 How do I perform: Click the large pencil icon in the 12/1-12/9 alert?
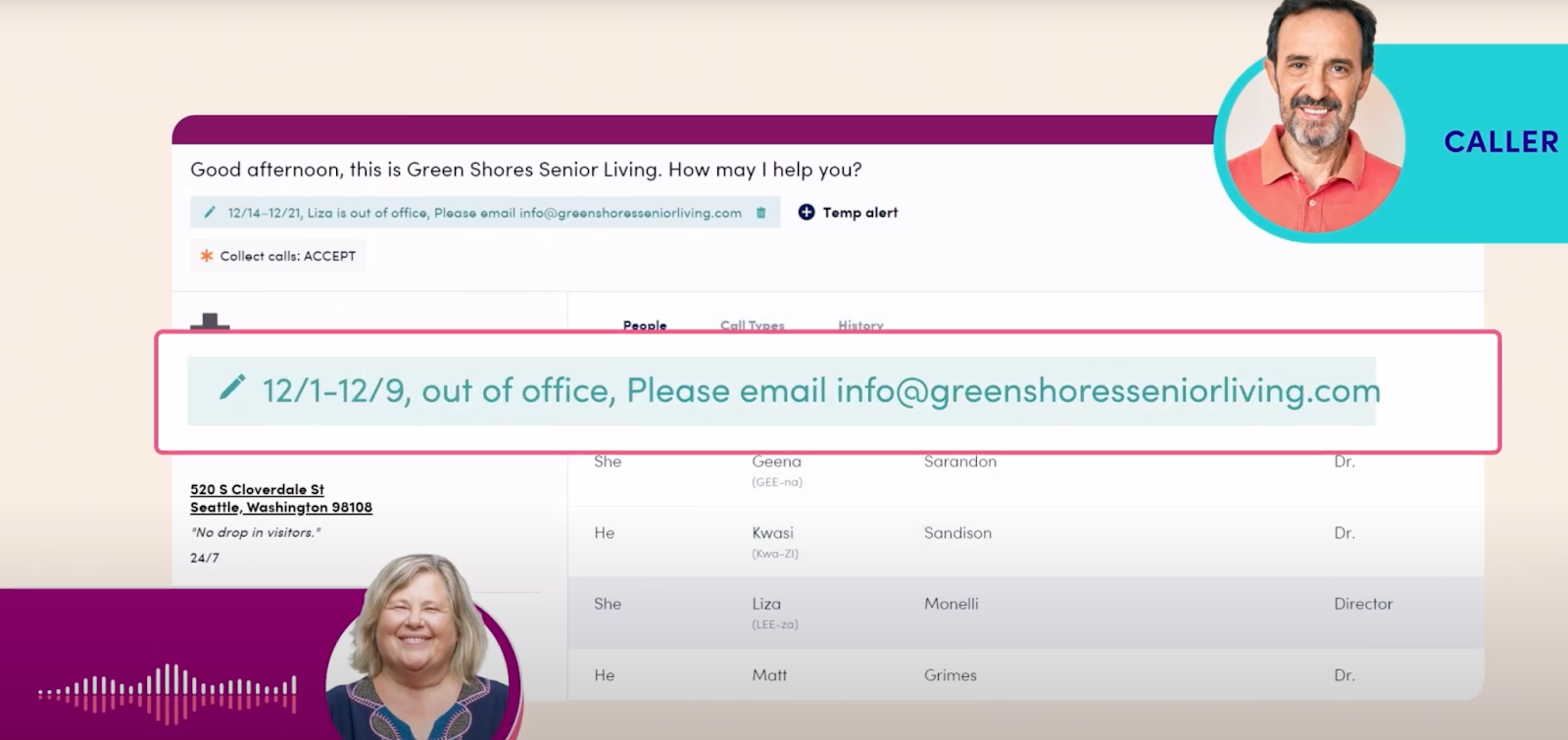pos(232,388)
